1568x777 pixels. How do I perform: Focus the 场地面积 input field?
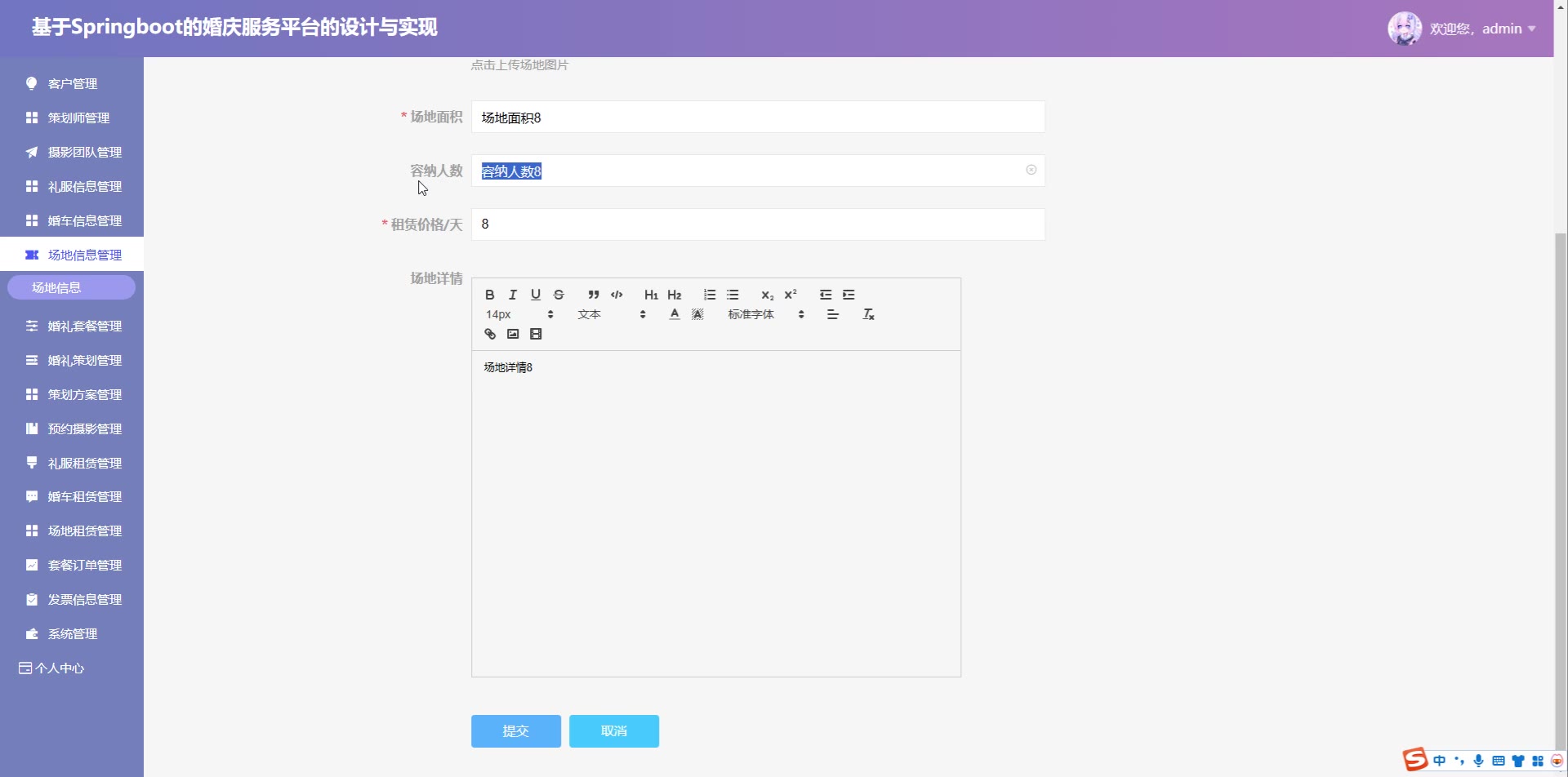[x=758, y=117]
